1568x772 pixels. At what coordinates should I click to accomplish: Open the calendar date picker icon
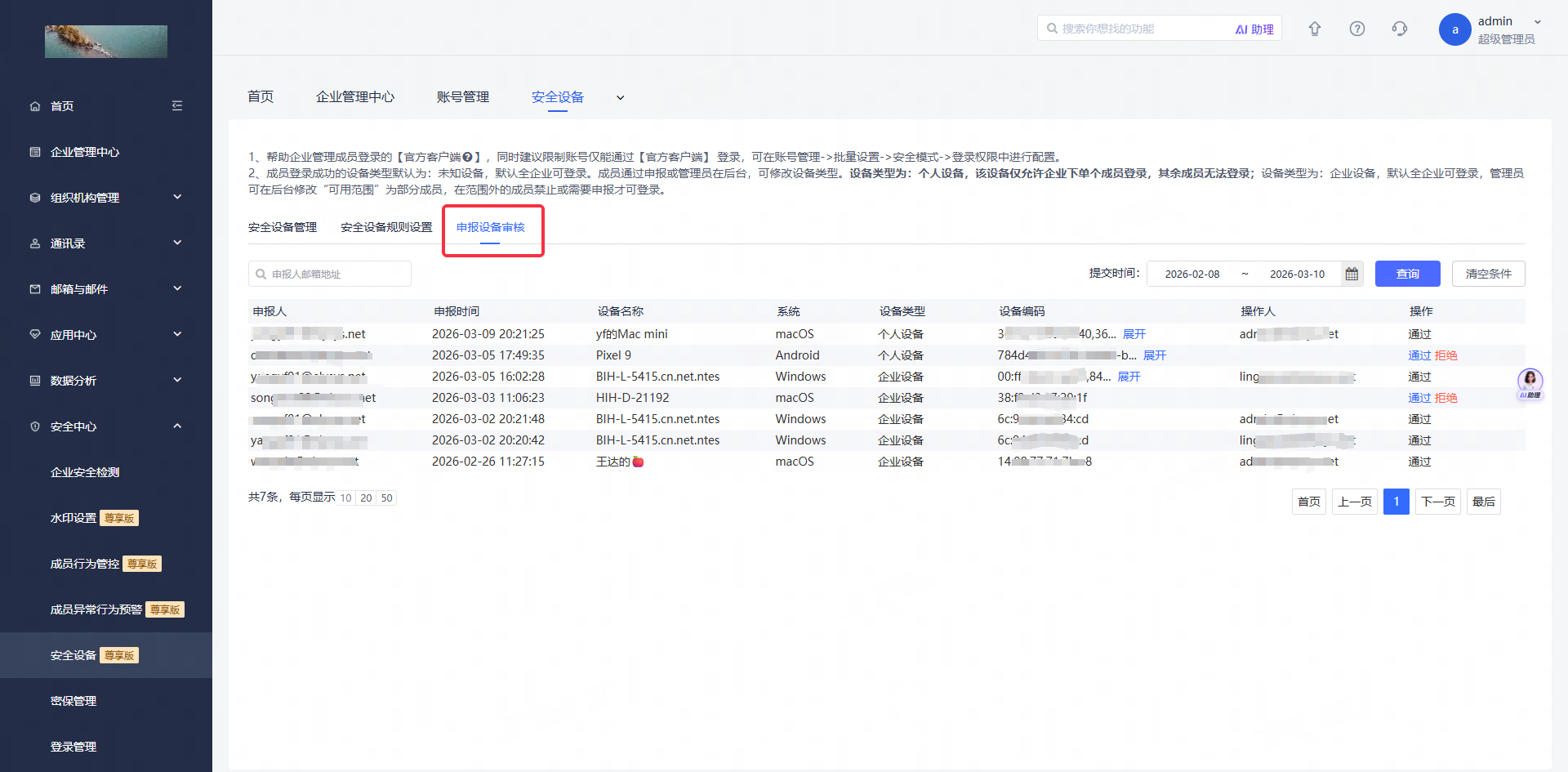click(x=1352, y=274)
